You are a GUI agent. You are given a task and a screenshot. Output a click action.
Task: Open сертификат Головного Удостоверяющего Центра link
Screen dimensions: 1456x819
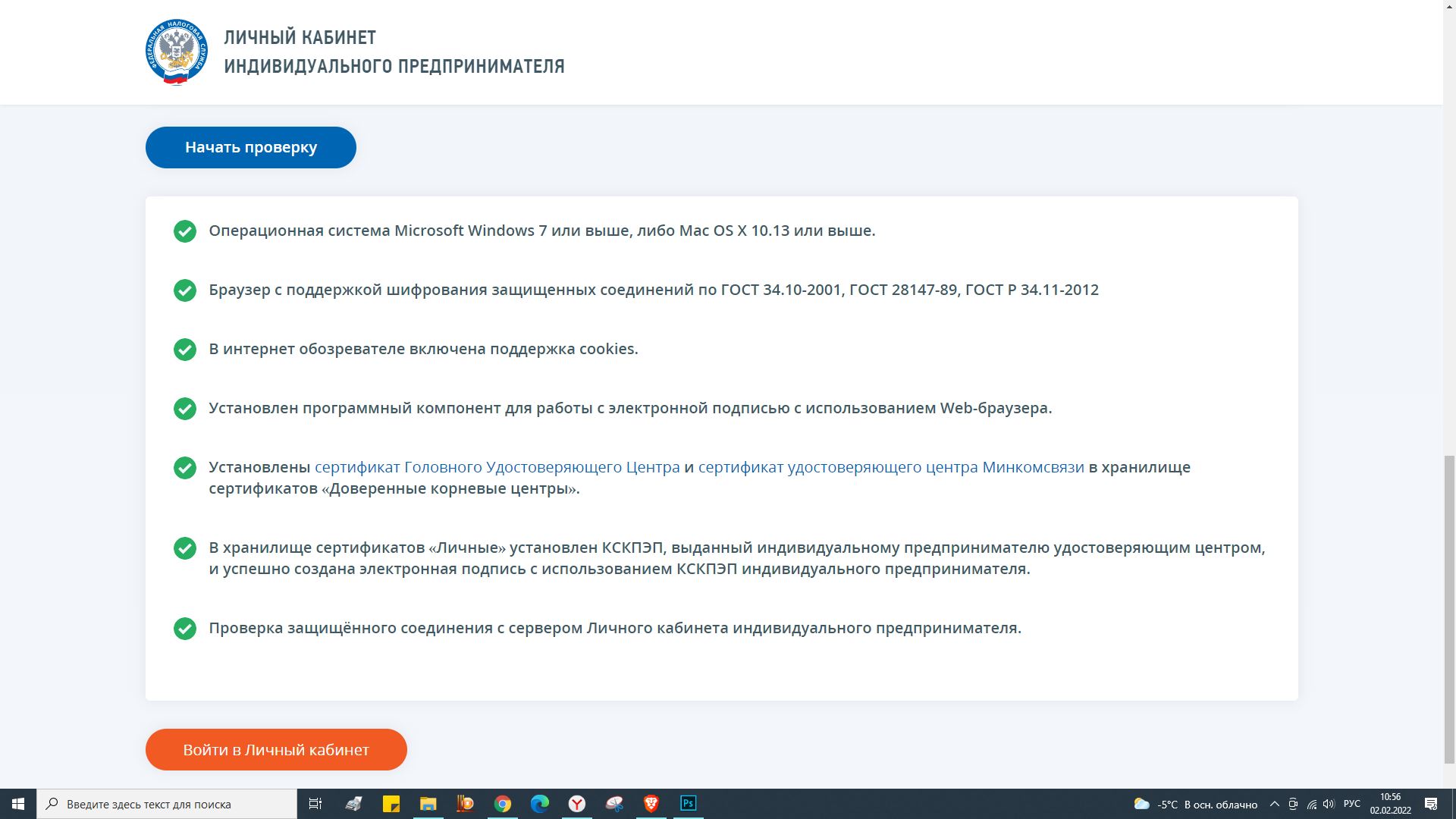(497, 467)
